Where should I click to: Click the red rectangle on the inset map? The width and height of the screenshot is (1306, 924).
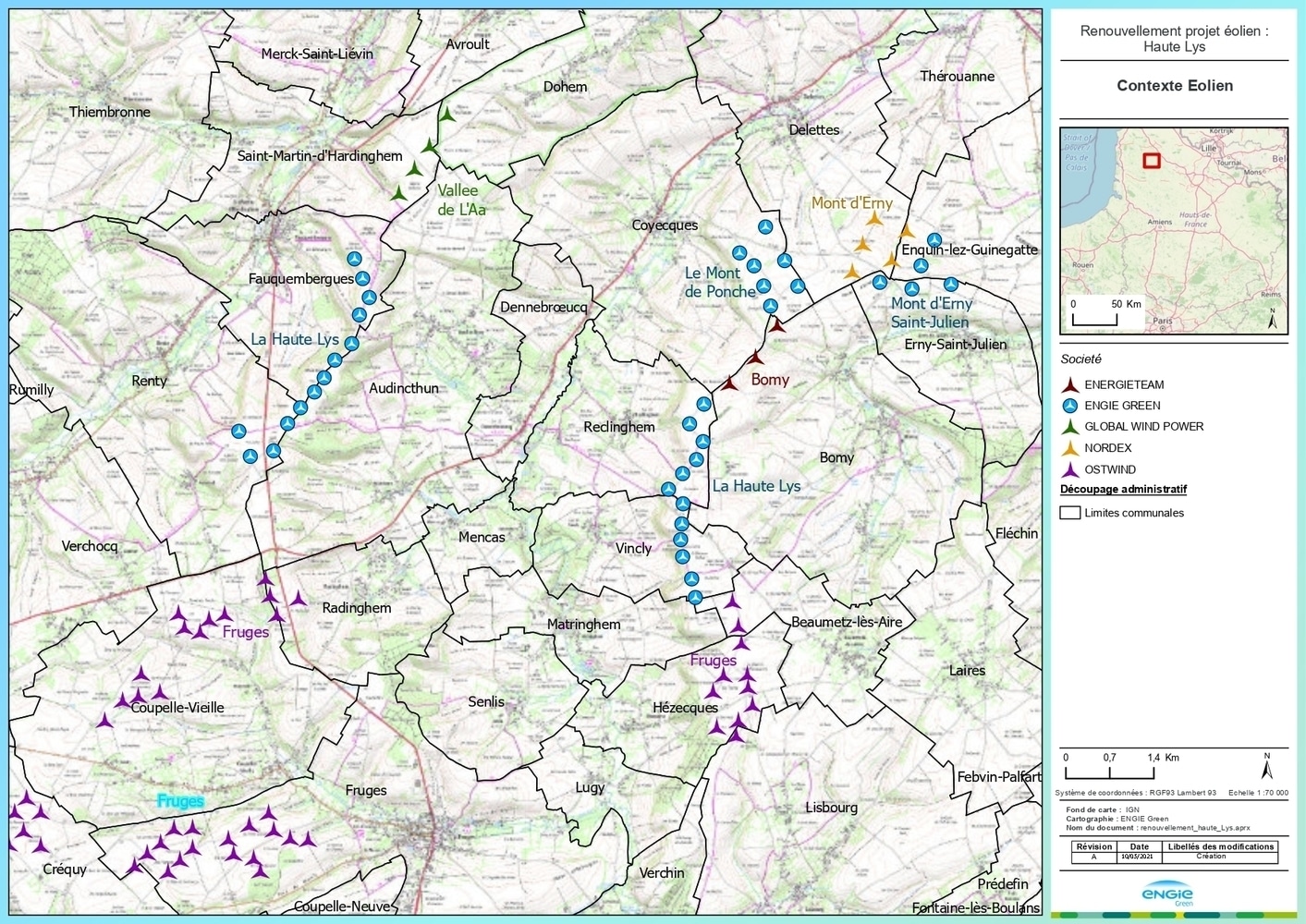[x=1152, y=160]
